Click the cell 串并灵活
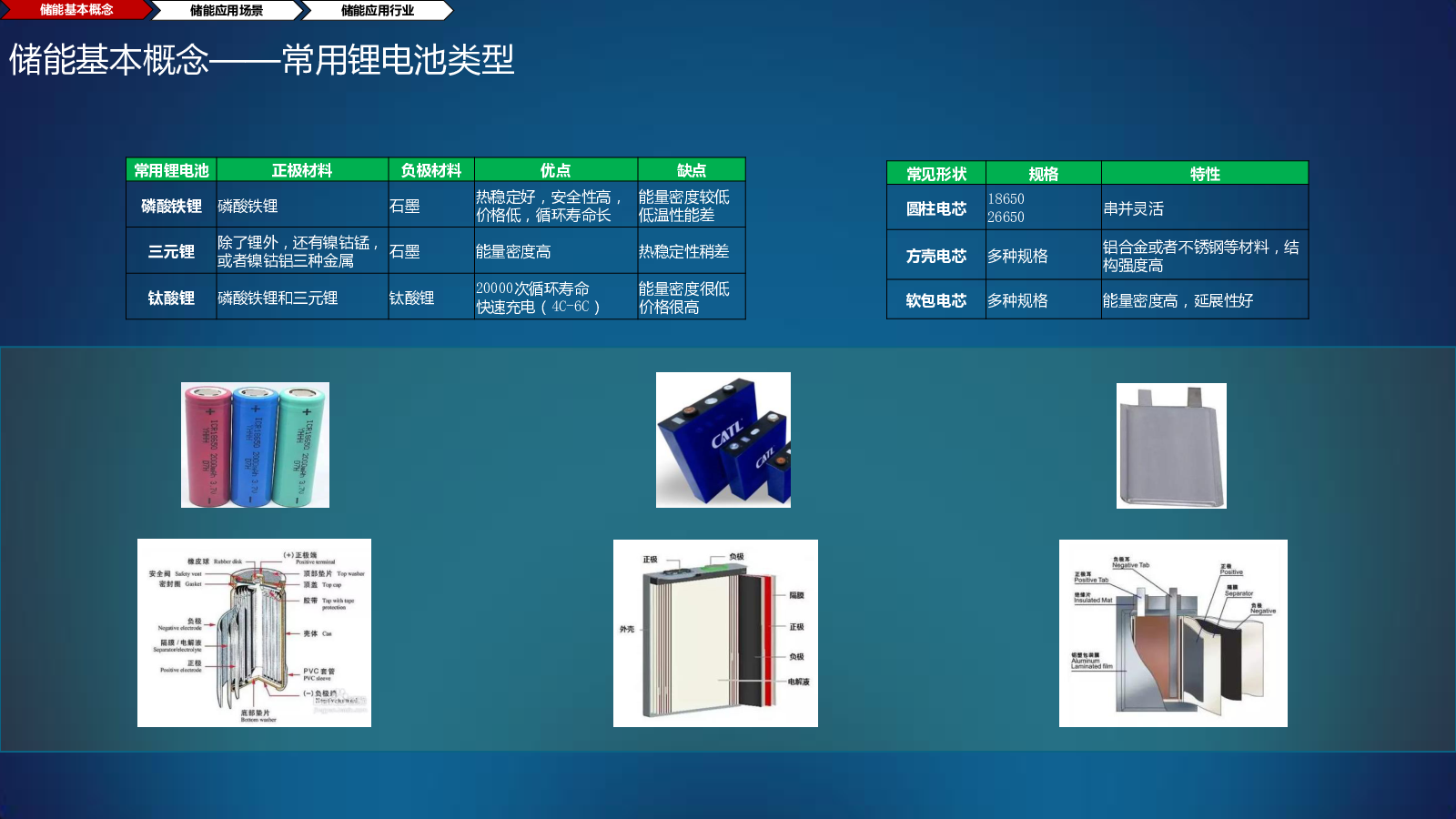The height and width of the screenshot is (819, 1456). 1205,208
